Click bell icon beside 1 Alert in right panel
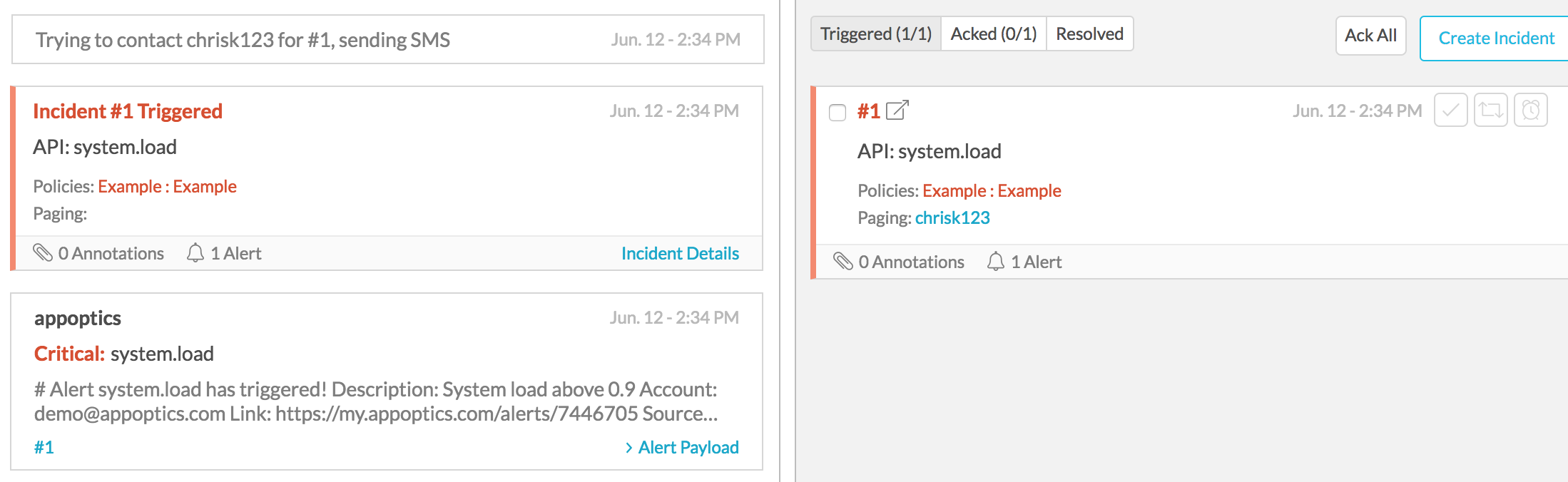The width and height of the screenshot is (1568, 482). (x=995, y=262)
